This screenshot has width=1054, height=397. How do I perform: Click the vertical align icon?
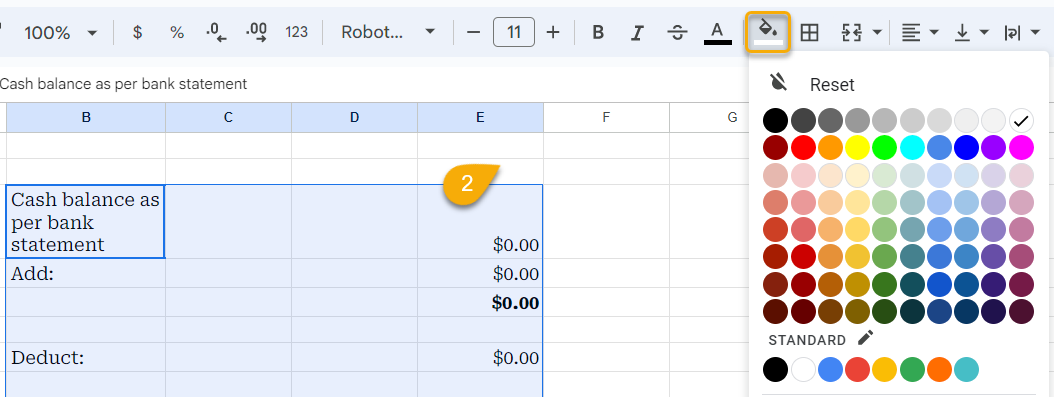963,32
